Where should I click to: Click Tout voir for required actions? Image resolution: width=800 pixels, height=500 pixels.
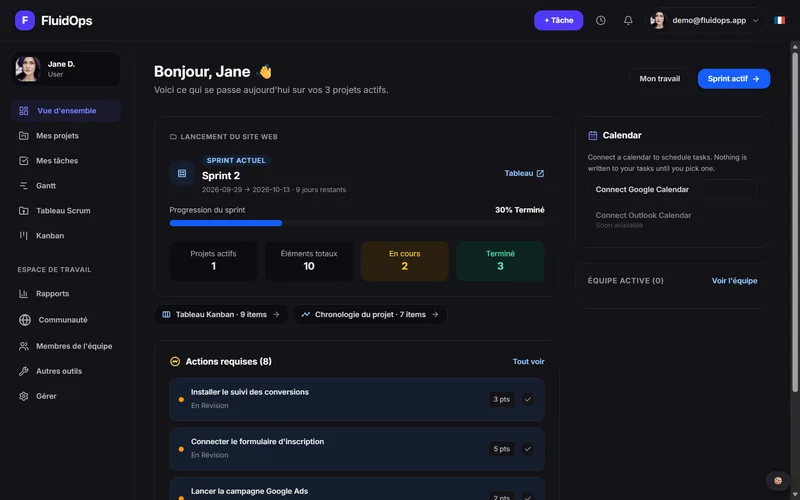[x=528, y=362]
